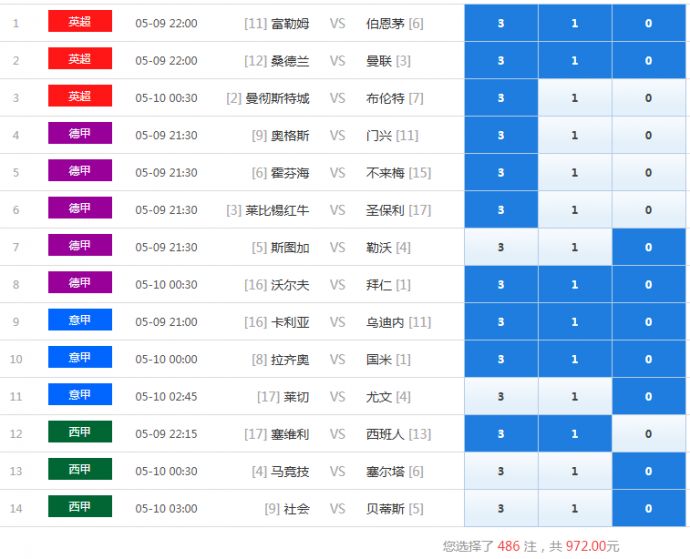Toggle 0 for 社会 vs 贝蒂斯
Screen dimensions: 690x559
[649, 508]
